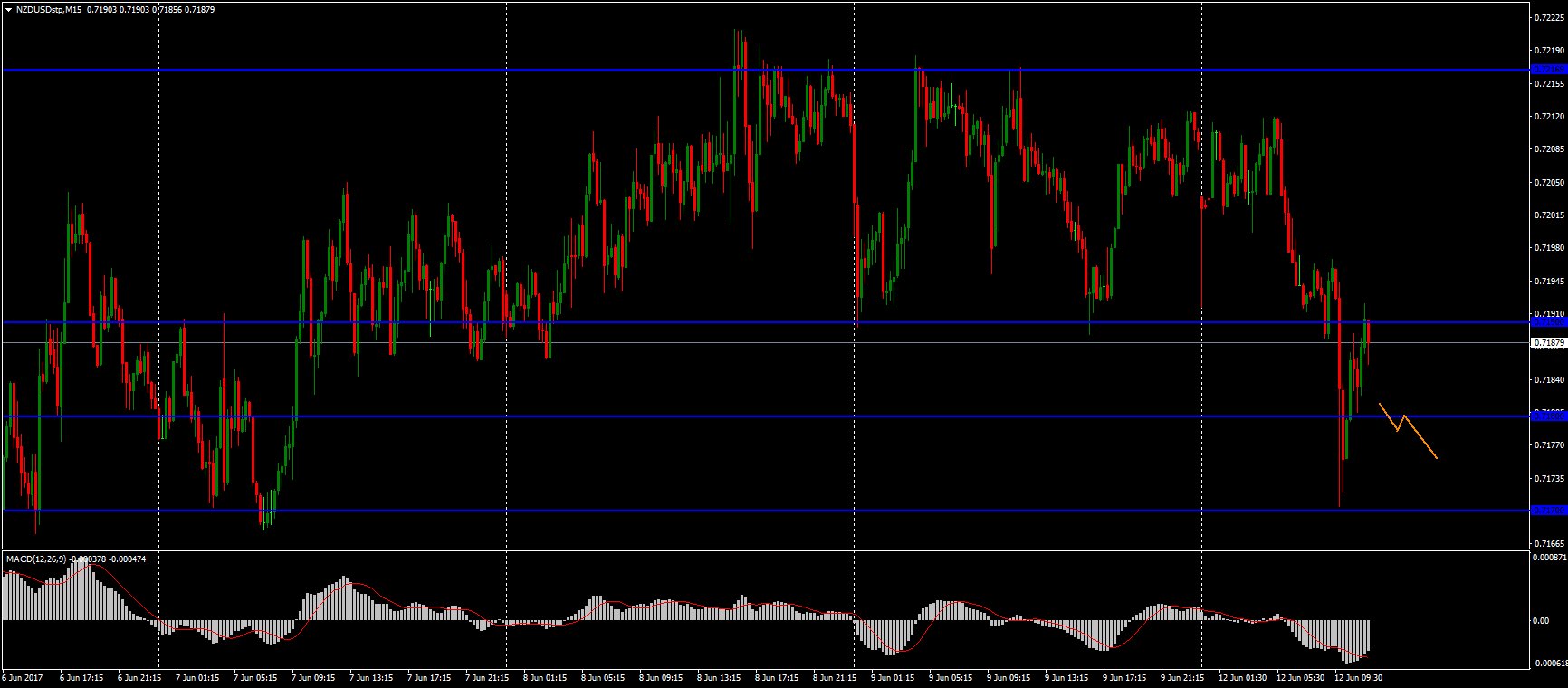The height and width of the screenshot is (688, 1568).
Task: Click the -0.000618 MACD scale value
Action: tap(1549, 664)
